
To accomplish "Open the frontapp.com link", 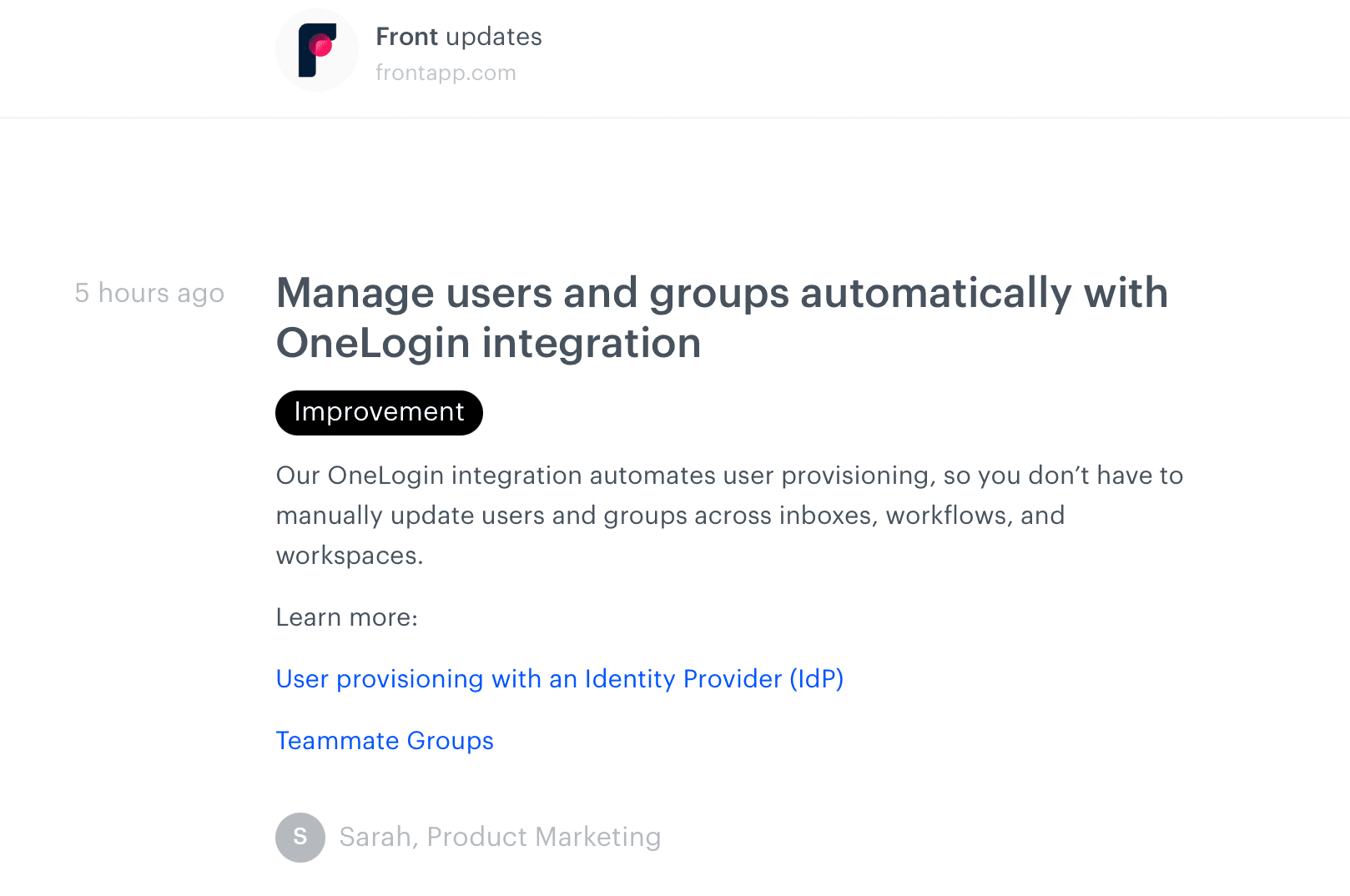I will 446,73.
